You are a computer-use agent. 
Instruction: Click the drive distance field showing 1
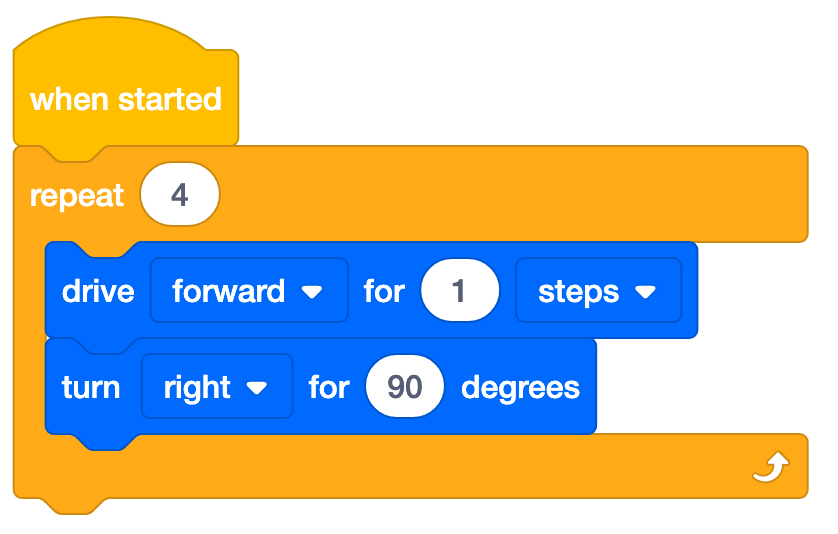pyautogui.click(x=459, y=291)
